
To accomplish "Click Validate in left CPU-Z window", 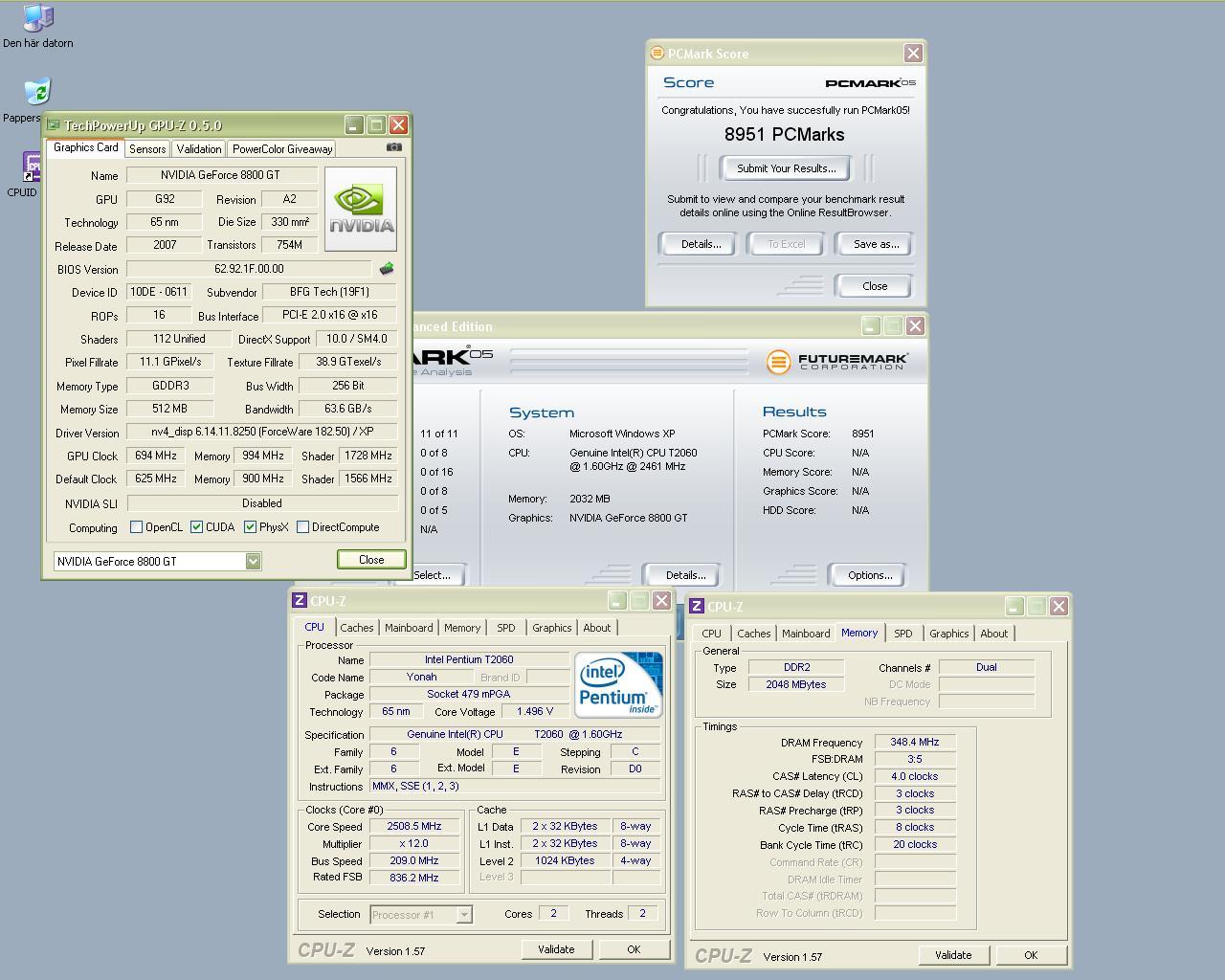I will (x=556, y=949).
